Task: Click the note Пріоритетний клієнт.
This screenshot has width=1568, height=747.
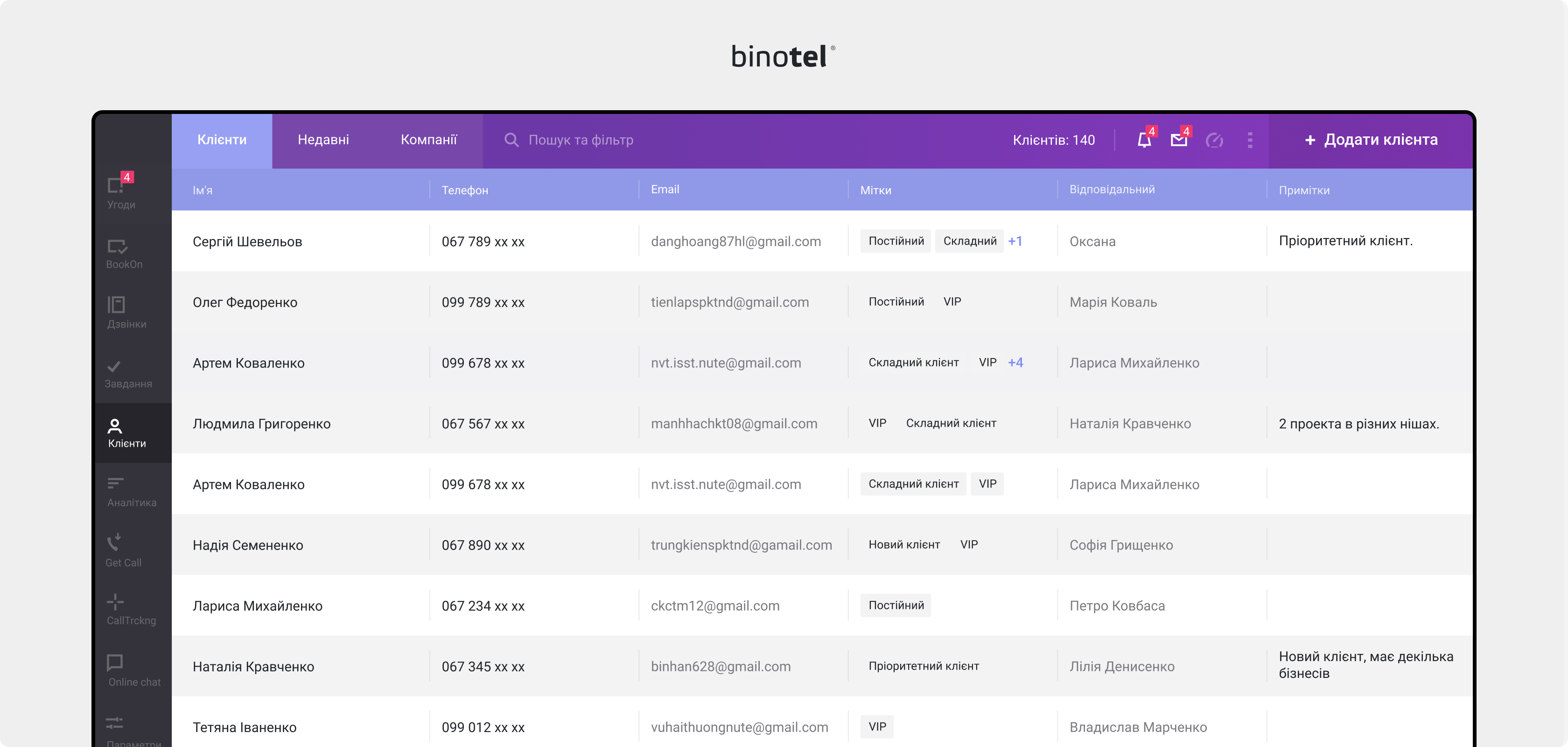Action: point(1346,241)
